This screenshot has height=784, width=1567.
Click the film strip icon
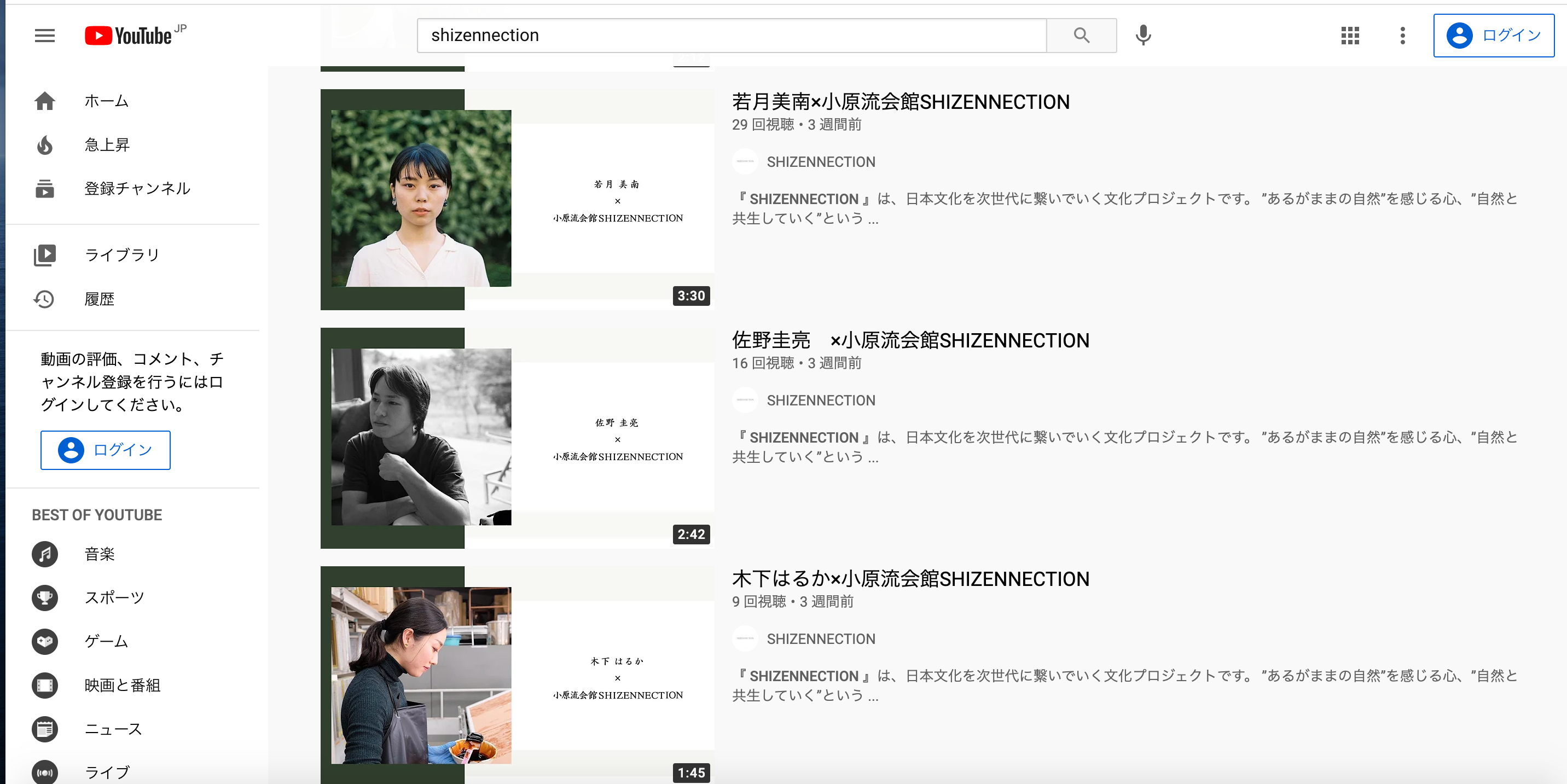pos(44,686)
